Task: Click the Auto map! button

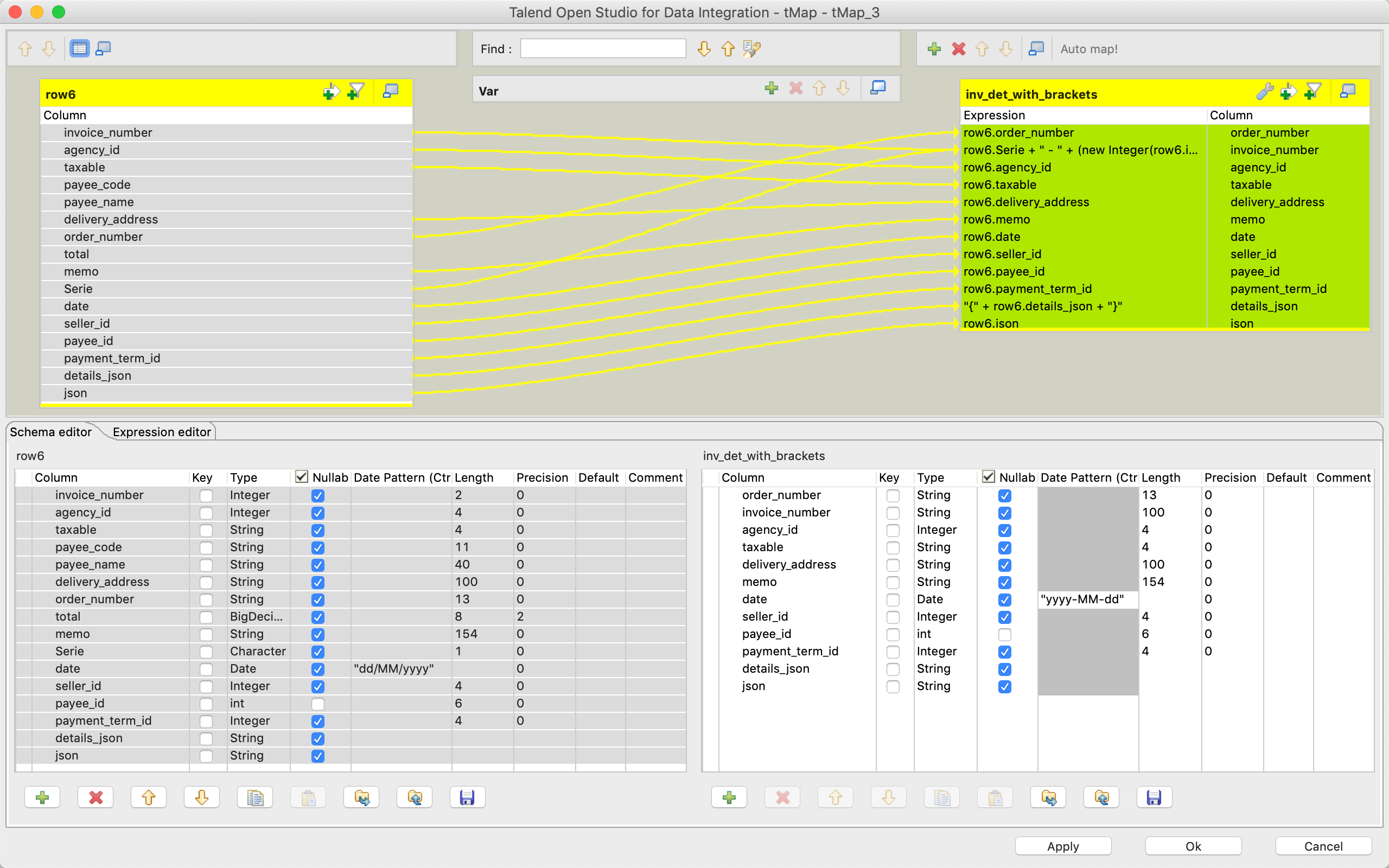Action: [1089, 49]
